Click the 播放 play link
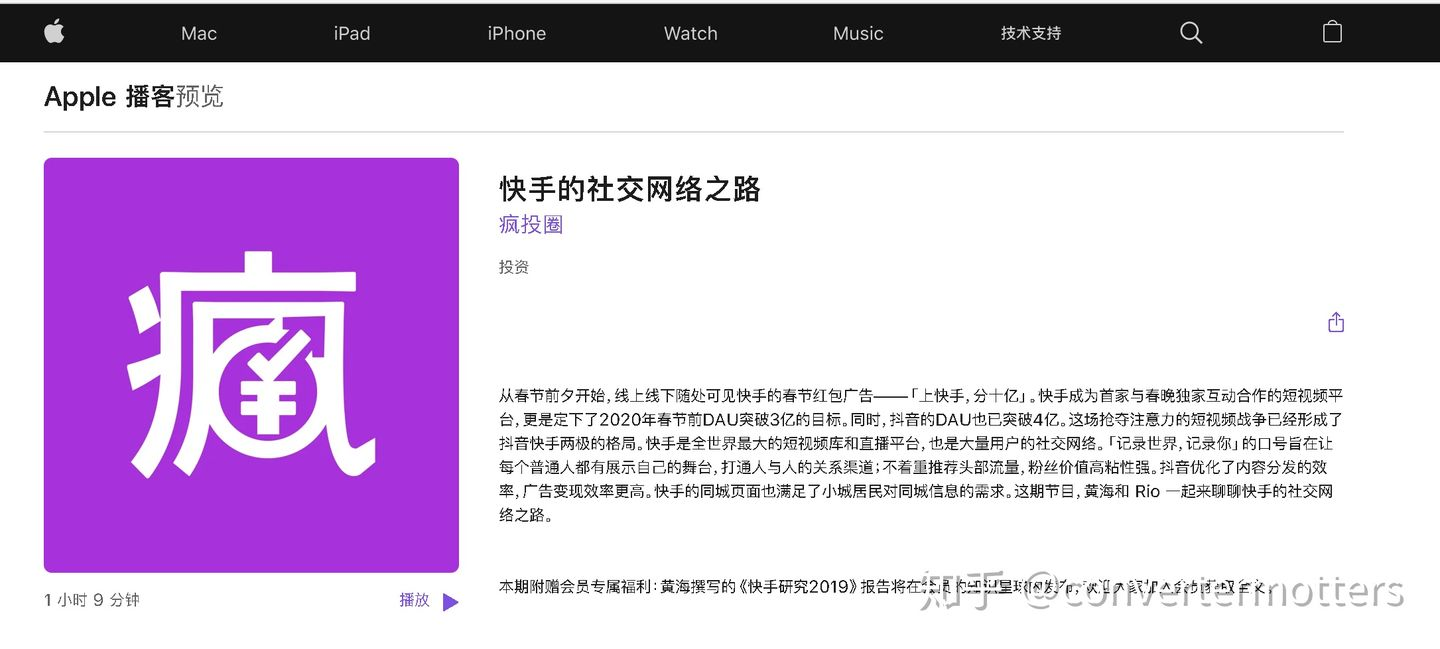Screen dimensions: 1440x649 click(x=414, y=600)
